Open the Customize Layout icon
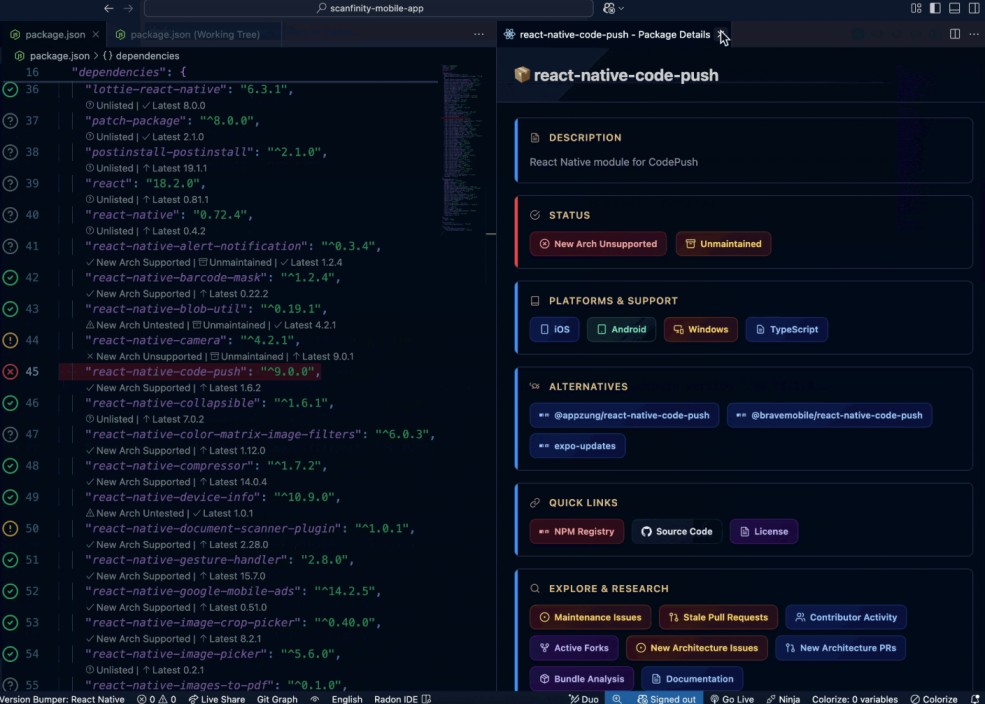 [x=916, y=8]
